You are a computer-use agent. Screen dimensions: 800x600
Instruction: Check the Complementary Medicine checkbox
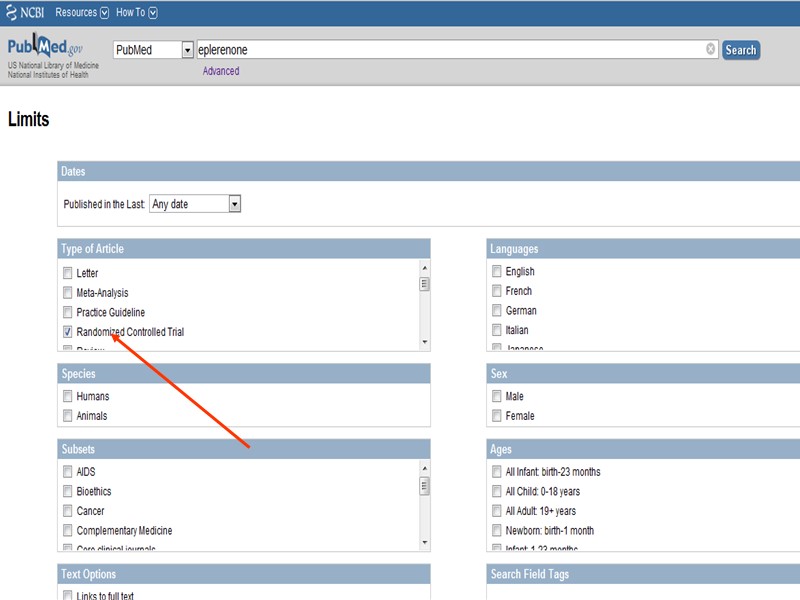coord(67,530)
